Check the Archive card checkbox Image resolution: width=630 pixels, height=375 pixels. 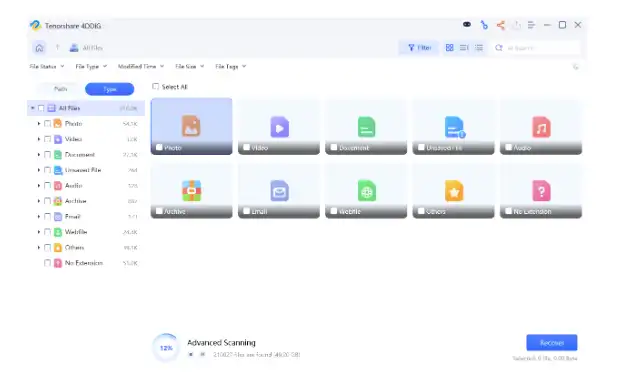(159, 211)
